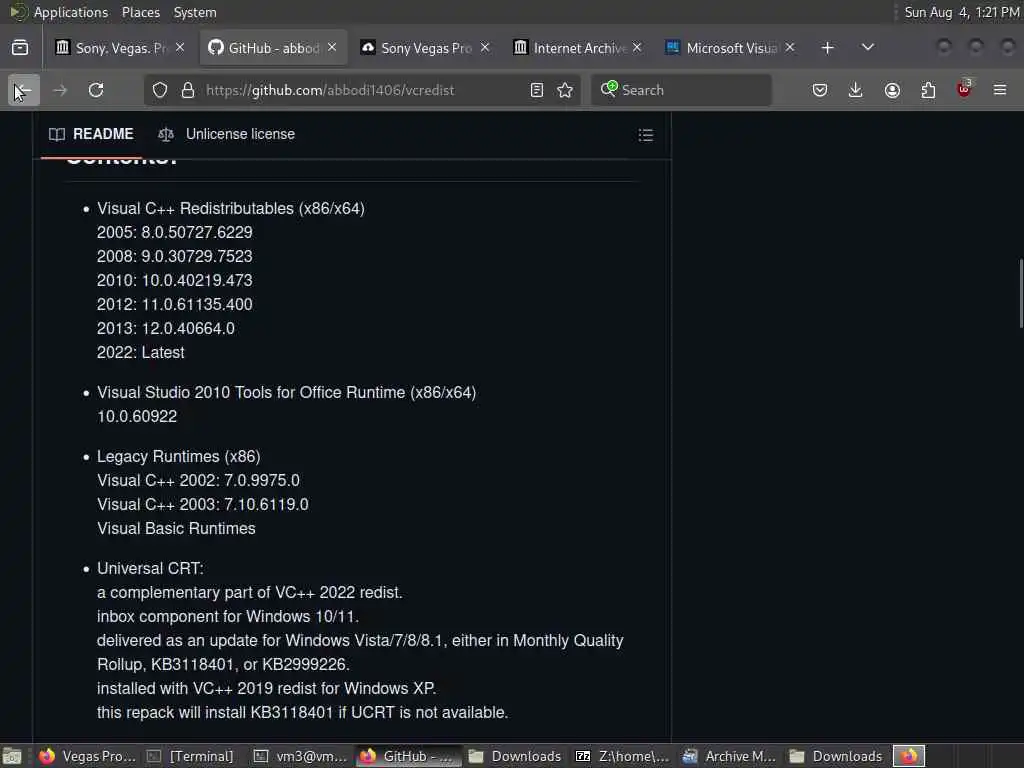Close the GitHub - abbodi tab
Viewport: 1024px width, 768px height.
[x=332, y=48]
